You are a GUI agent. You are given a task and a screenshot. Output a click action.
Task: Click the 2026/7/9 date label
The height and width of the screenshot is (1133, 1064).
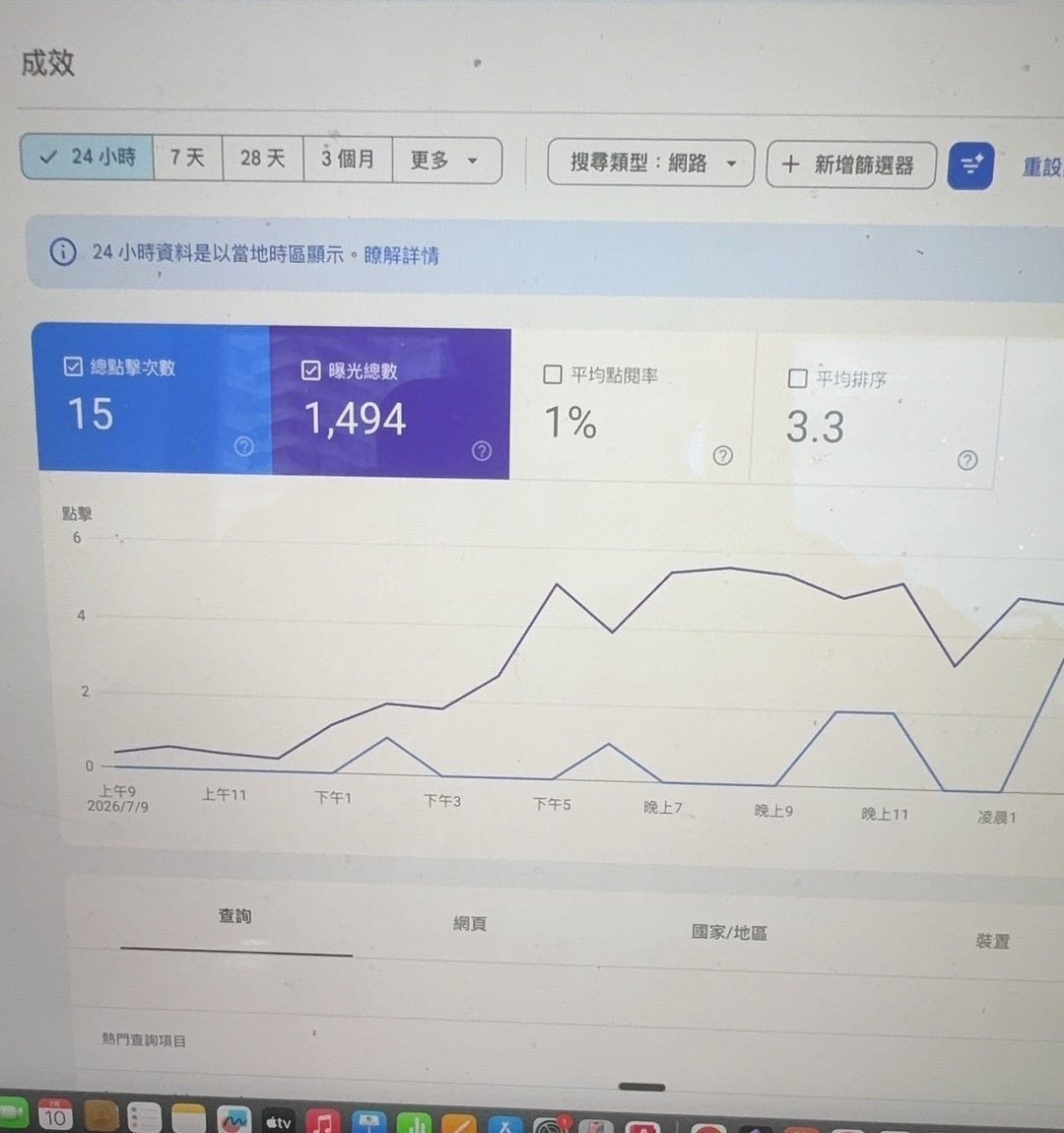point(118,806)
